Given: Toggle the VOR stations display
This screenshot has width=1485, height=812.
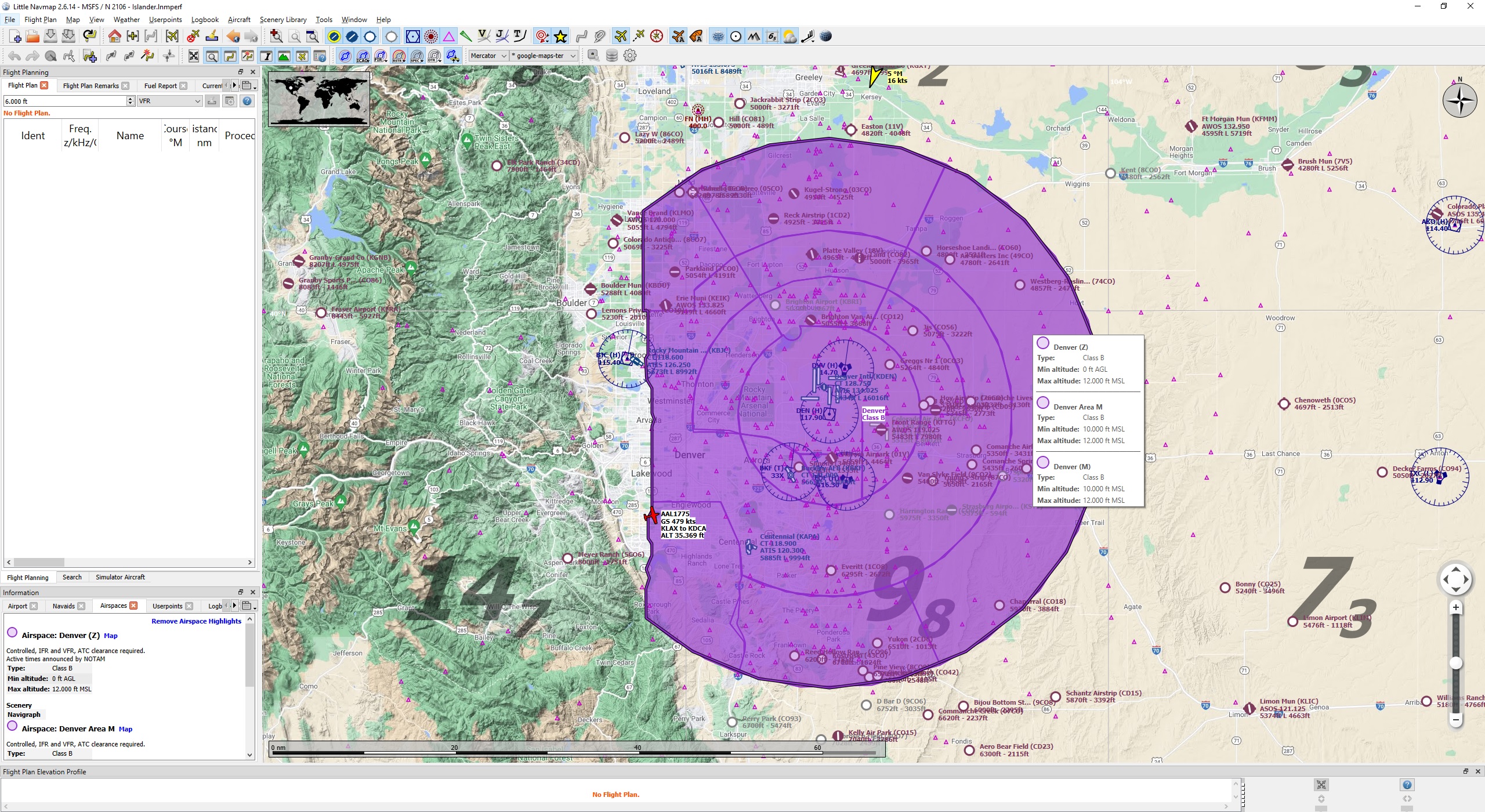Looking at the screenshot, I should [x=412, y=37].
